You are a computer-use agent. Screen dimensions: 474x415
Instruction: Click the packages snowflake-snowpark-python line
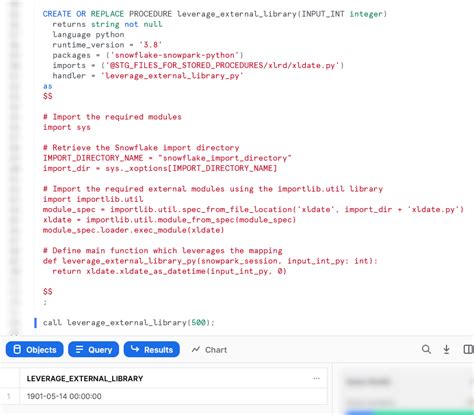coord(148,55)
